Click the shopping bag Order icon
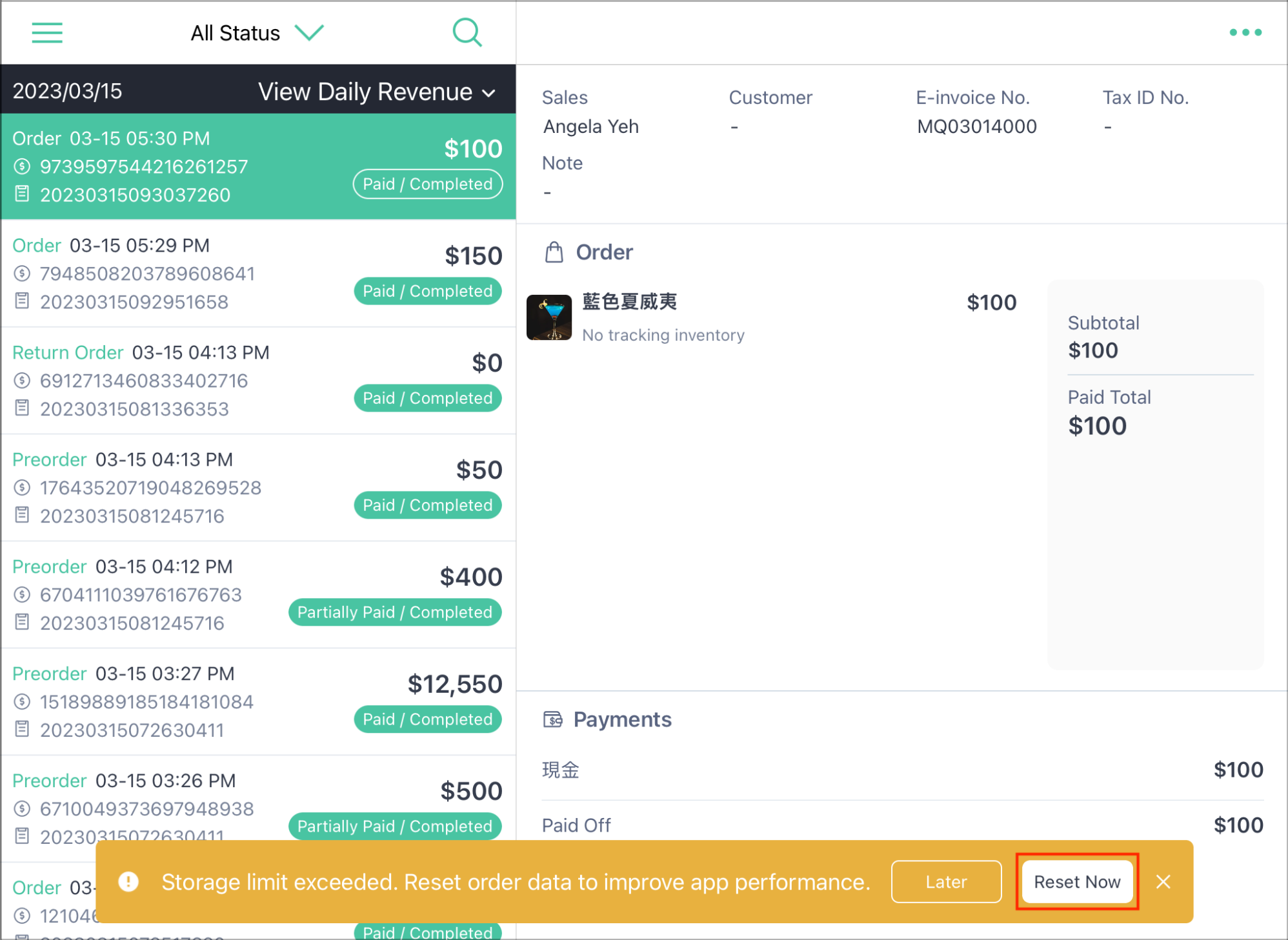 [554, 252]
